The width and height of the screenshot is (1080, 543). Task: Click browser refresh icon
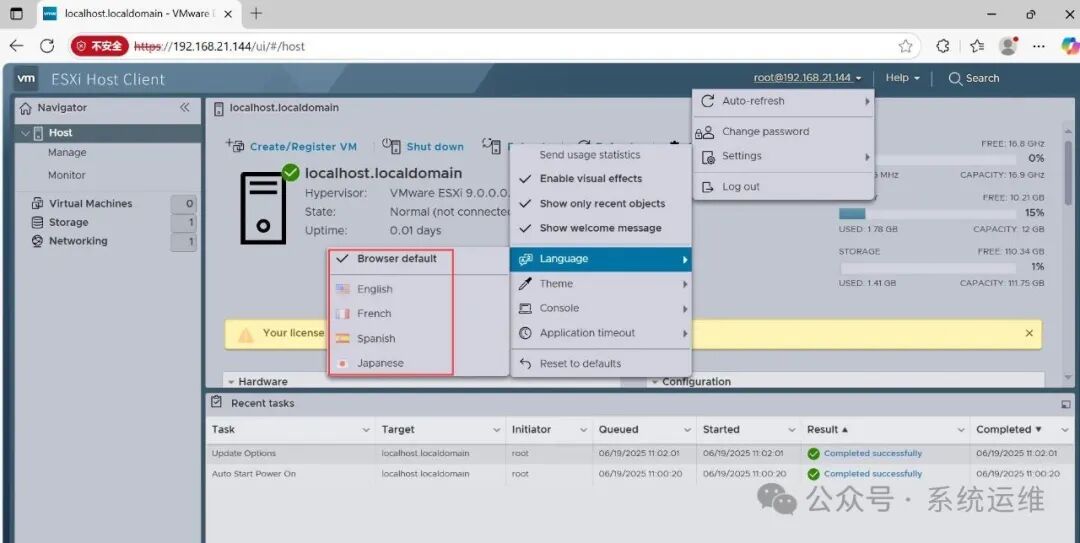pyautogui.click(x=47, y=46)
